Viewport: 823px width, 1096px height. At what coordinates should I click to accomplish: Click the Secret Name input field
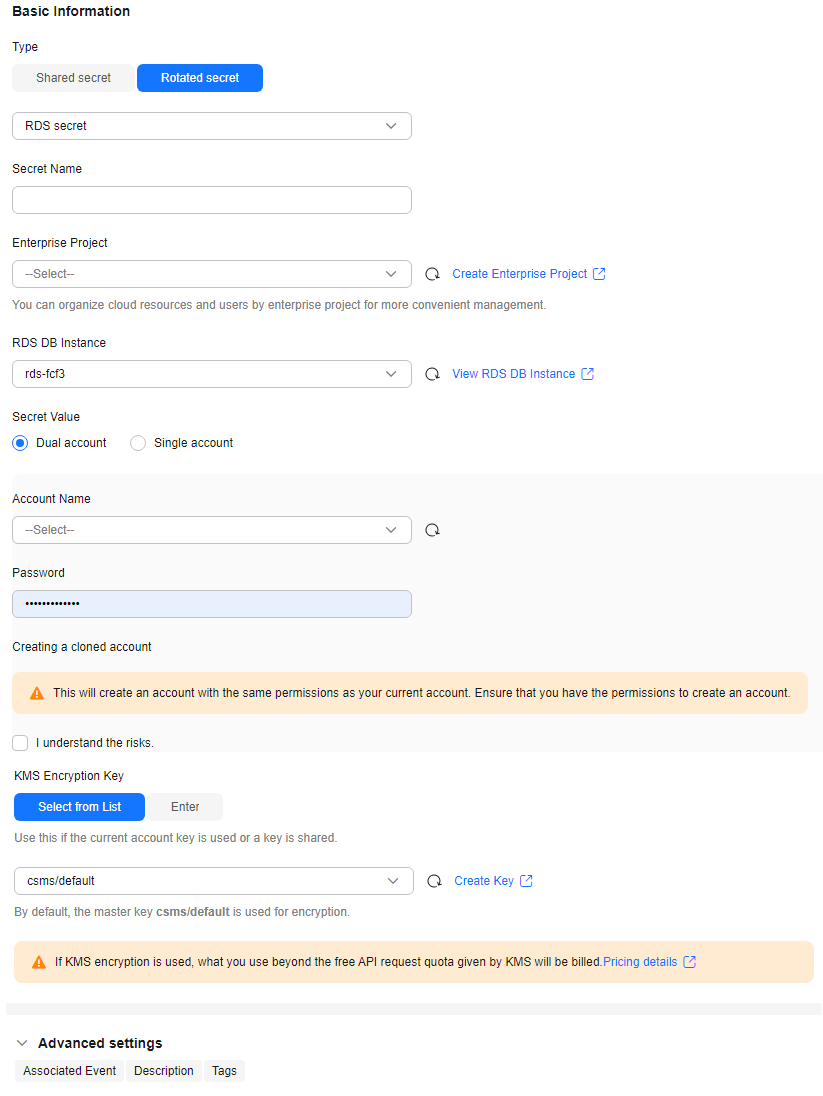[212, 200]
